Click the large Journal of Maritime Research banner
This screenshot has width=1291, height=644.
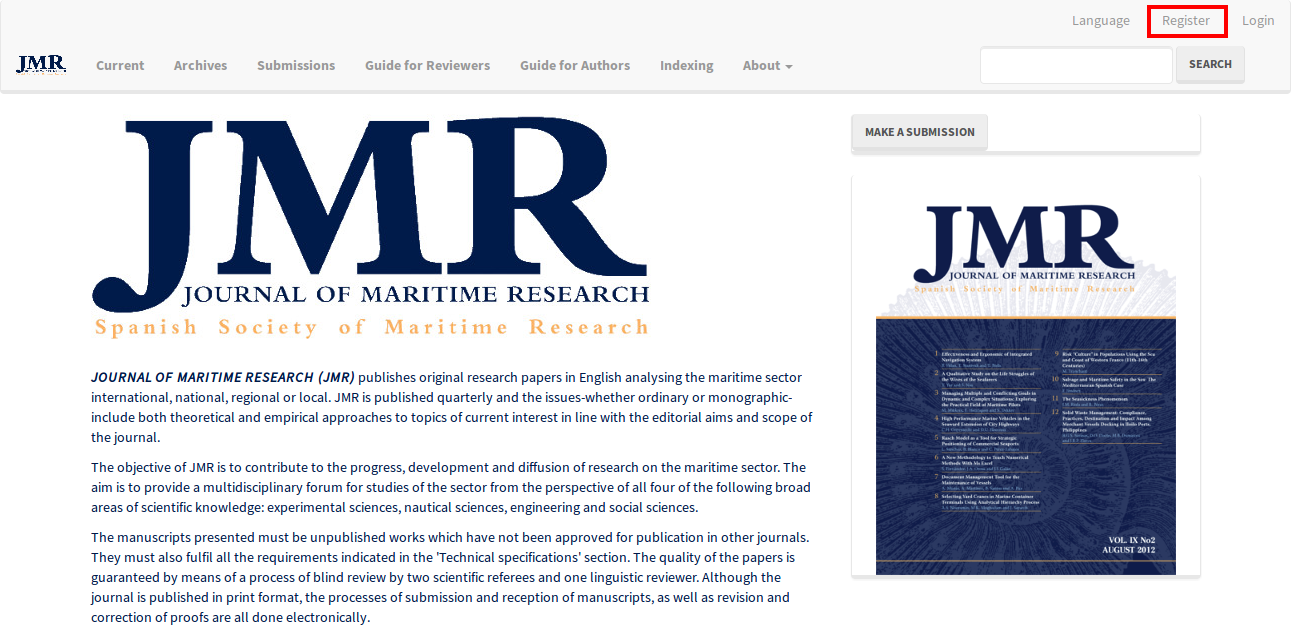[370, 228]
